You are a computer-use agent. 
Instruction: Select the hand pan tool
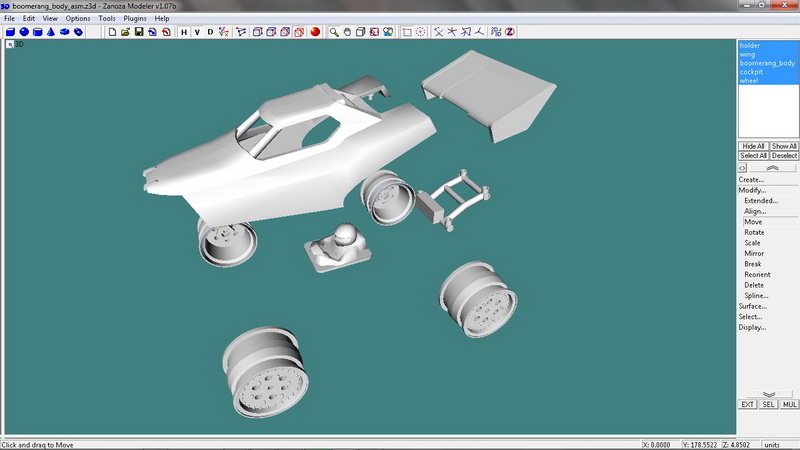[347, 32]
